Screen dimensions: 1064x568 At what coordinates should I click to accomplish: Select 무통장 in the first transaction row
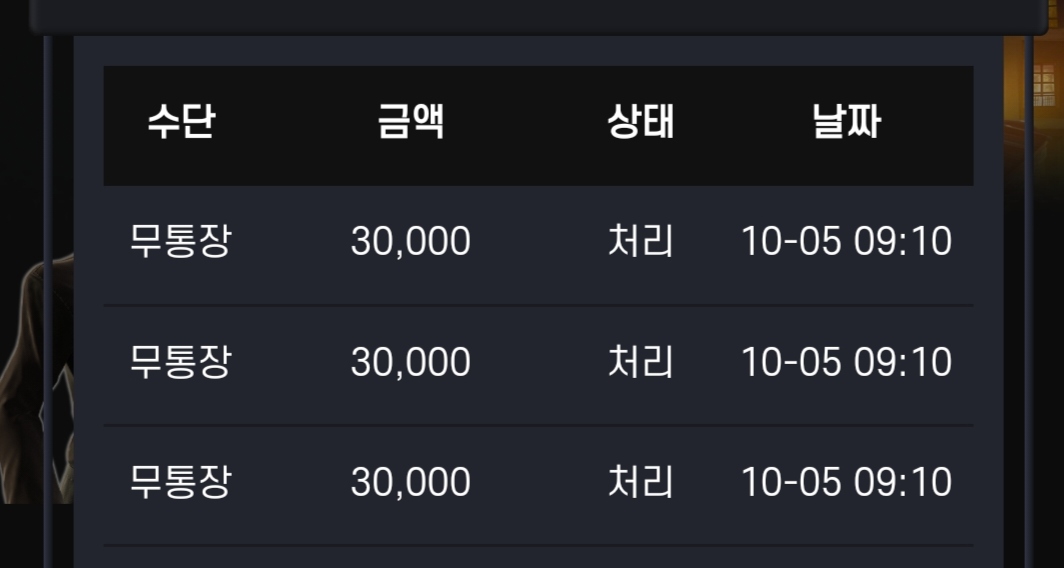[180, 241]
